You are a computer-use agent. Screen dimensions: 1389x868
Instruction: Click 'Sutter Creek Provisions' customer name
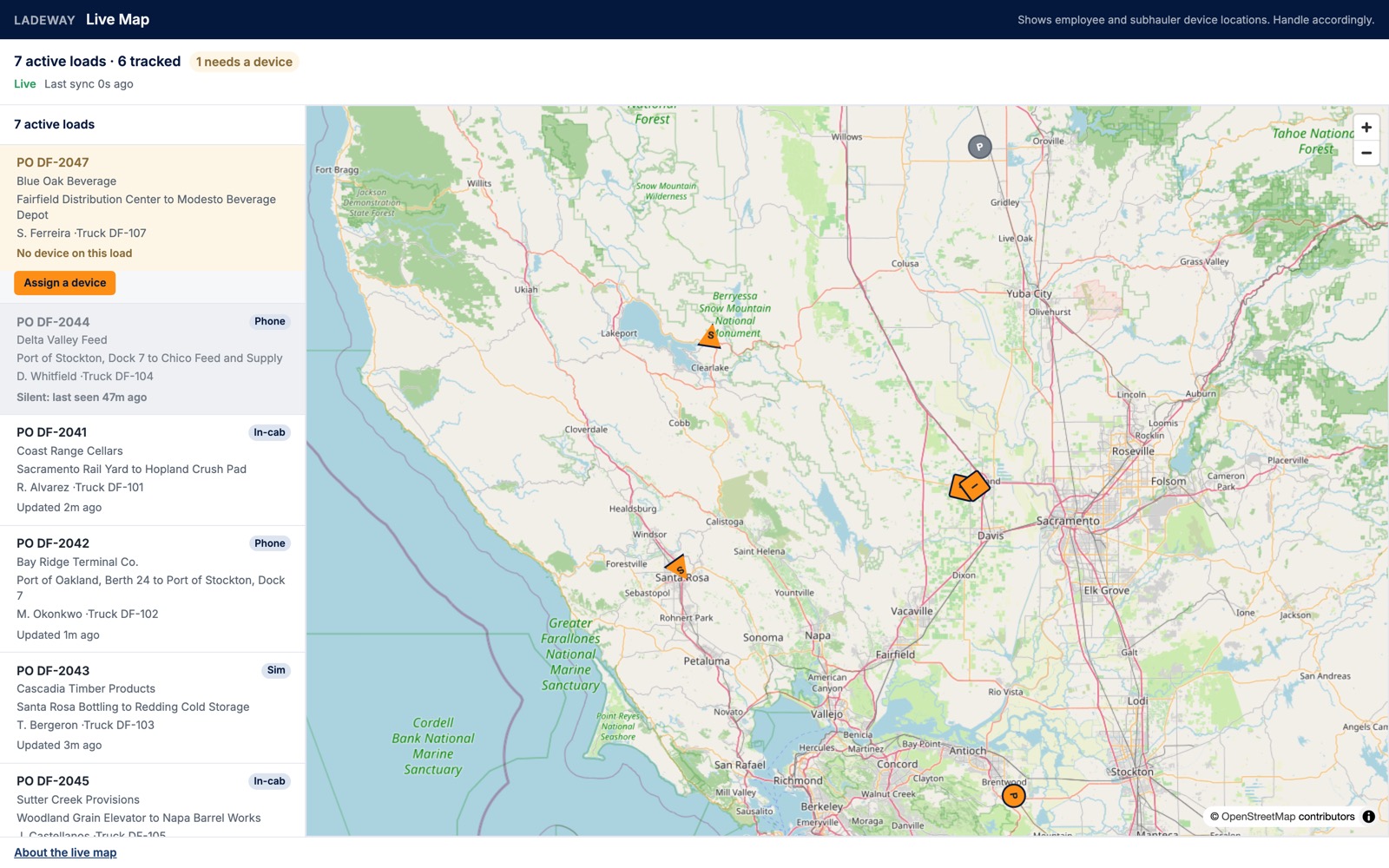tap(78, 800)
